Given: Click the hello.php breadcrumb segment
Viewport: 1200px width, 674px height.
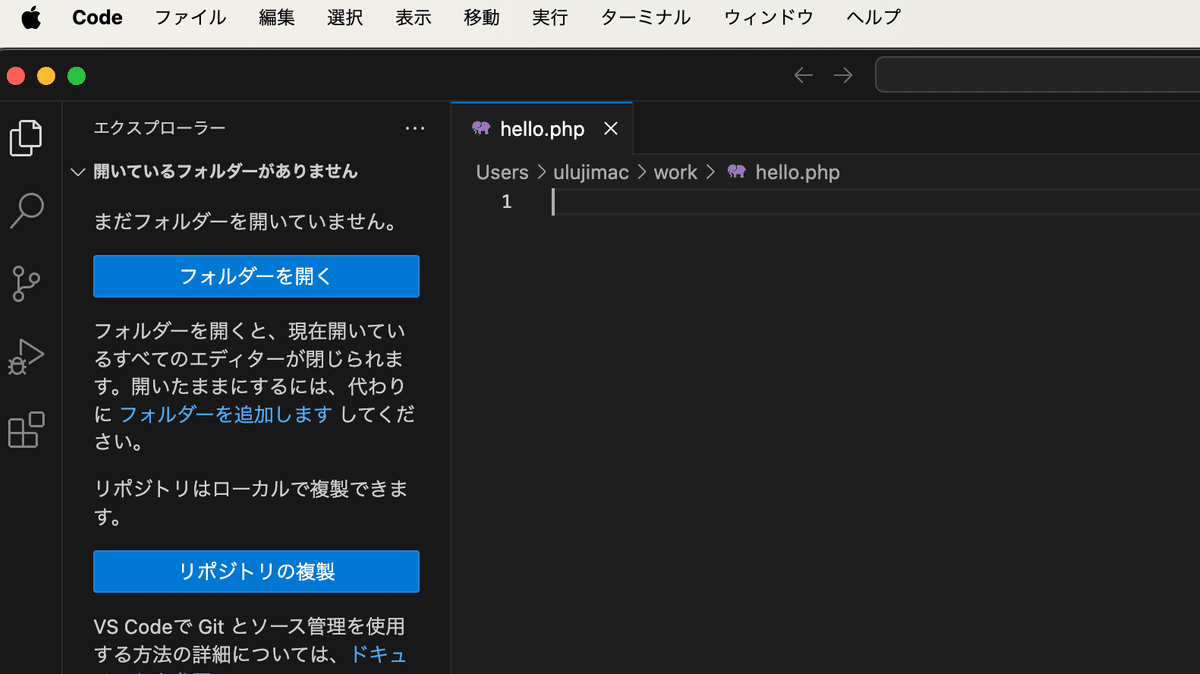Looking at the screenshot, I should (x=797, y=172).
